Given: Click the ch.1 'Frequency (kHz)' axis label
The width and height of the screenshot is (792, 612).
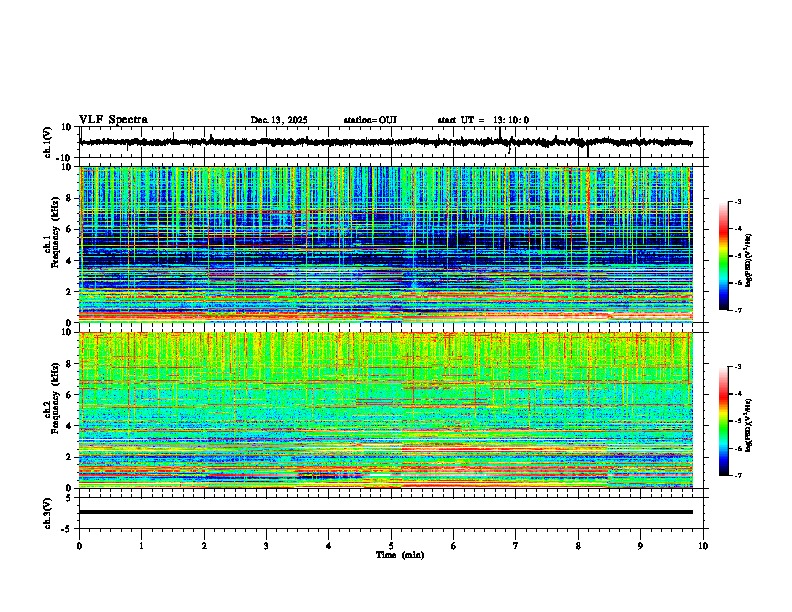Looking at the screenshot, I should coord(55,233).
